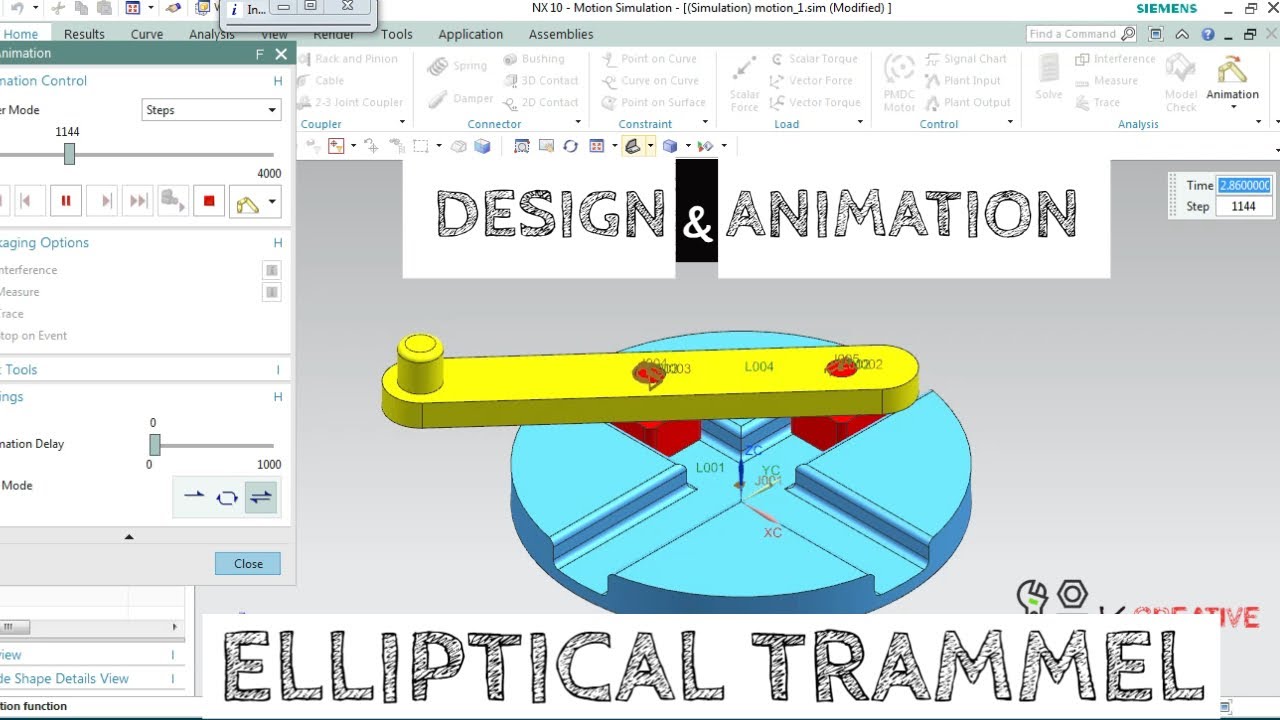Click the blue cube view orientation icon
Screen dimensions: 1280x720
pos(670,146)
